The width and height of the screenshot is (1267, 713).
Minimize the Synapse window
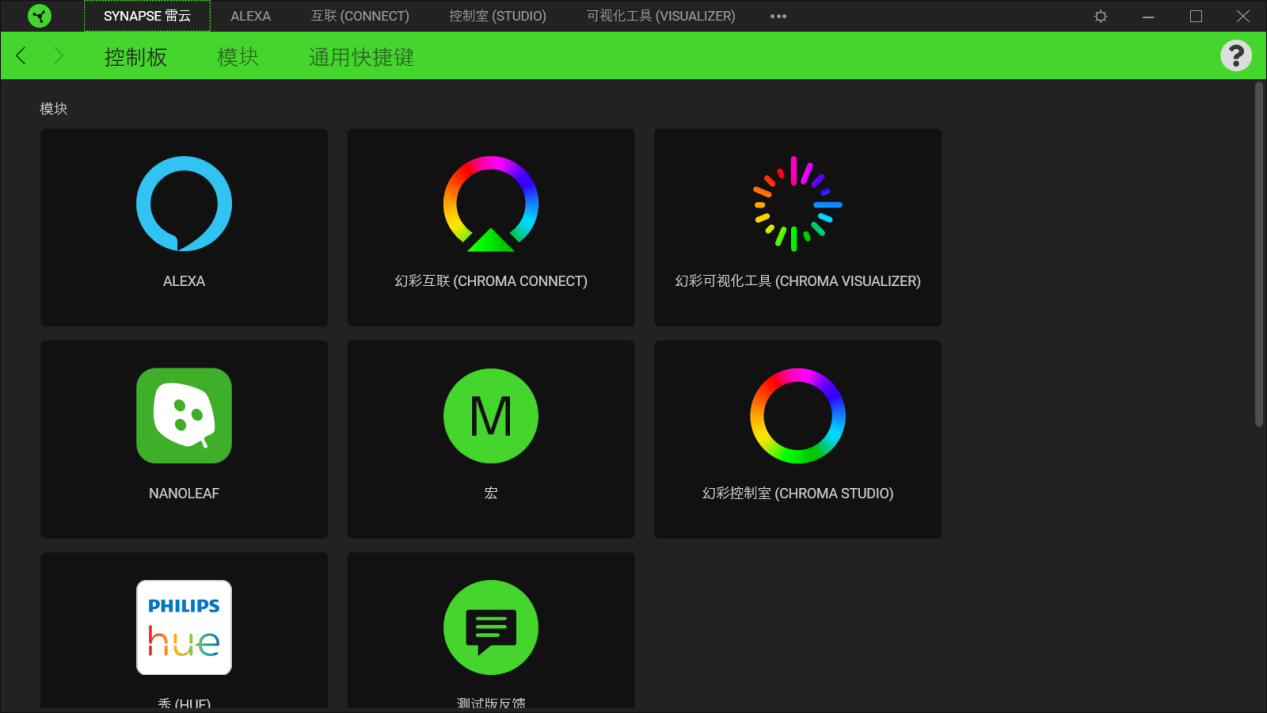[x=1149, y=16]
